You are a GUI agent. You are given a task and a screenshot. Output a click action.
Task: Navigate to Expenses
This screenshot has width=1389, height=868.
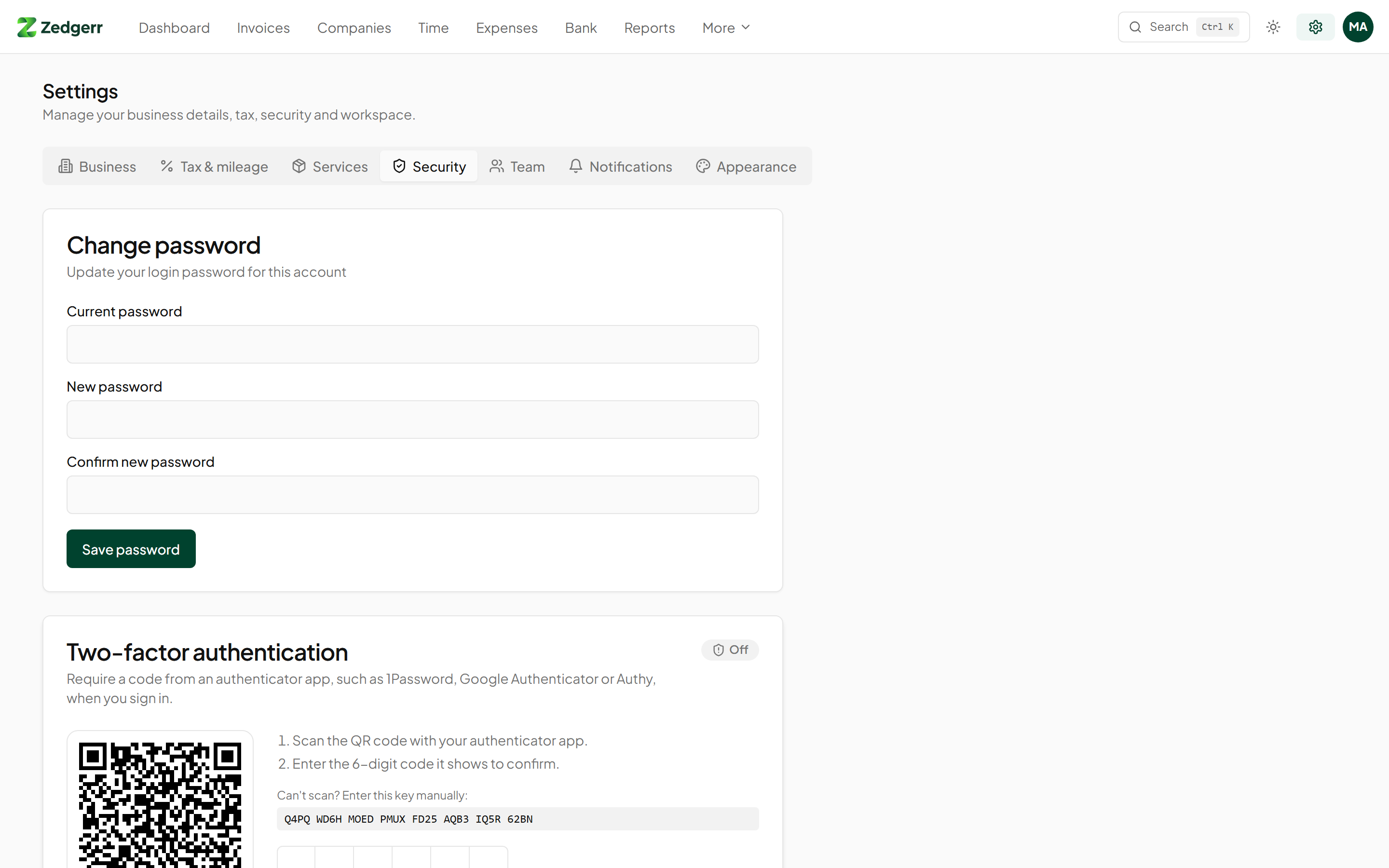[507, 27]
